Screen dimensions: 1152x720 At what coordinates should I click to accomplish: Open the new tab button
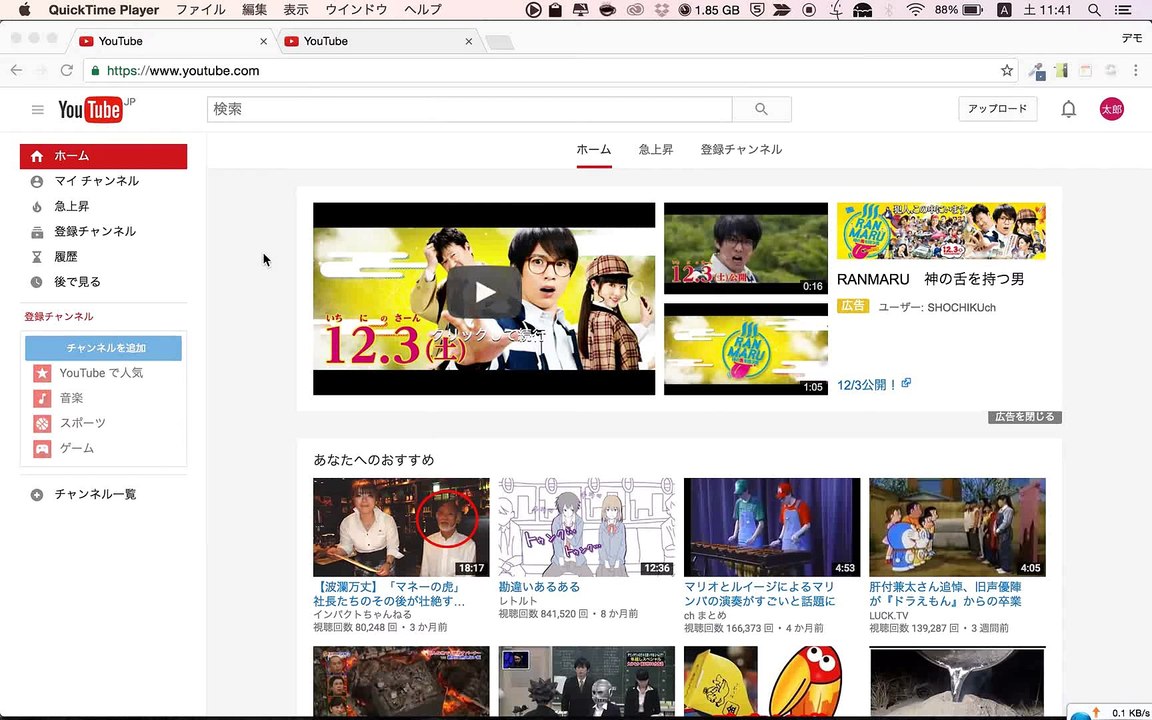500,43
